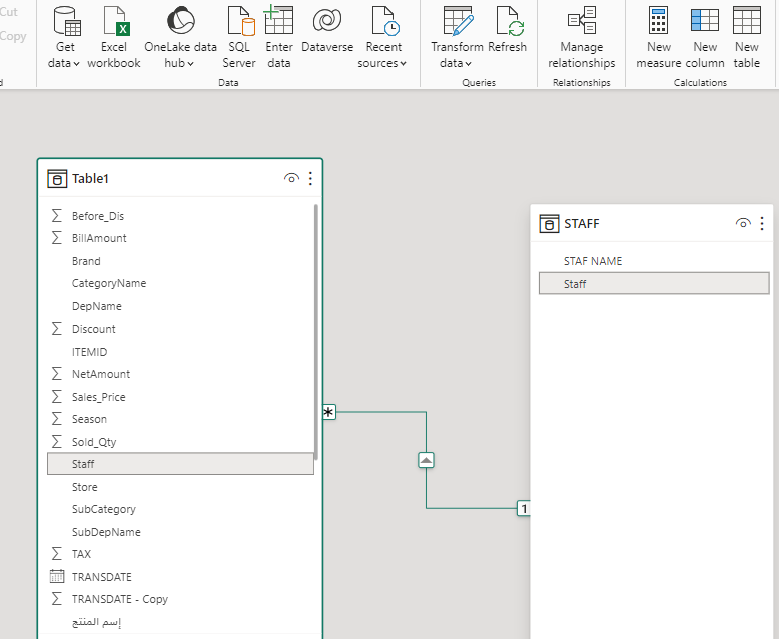
Task: Select the Brand field
Action: point(180,261)
